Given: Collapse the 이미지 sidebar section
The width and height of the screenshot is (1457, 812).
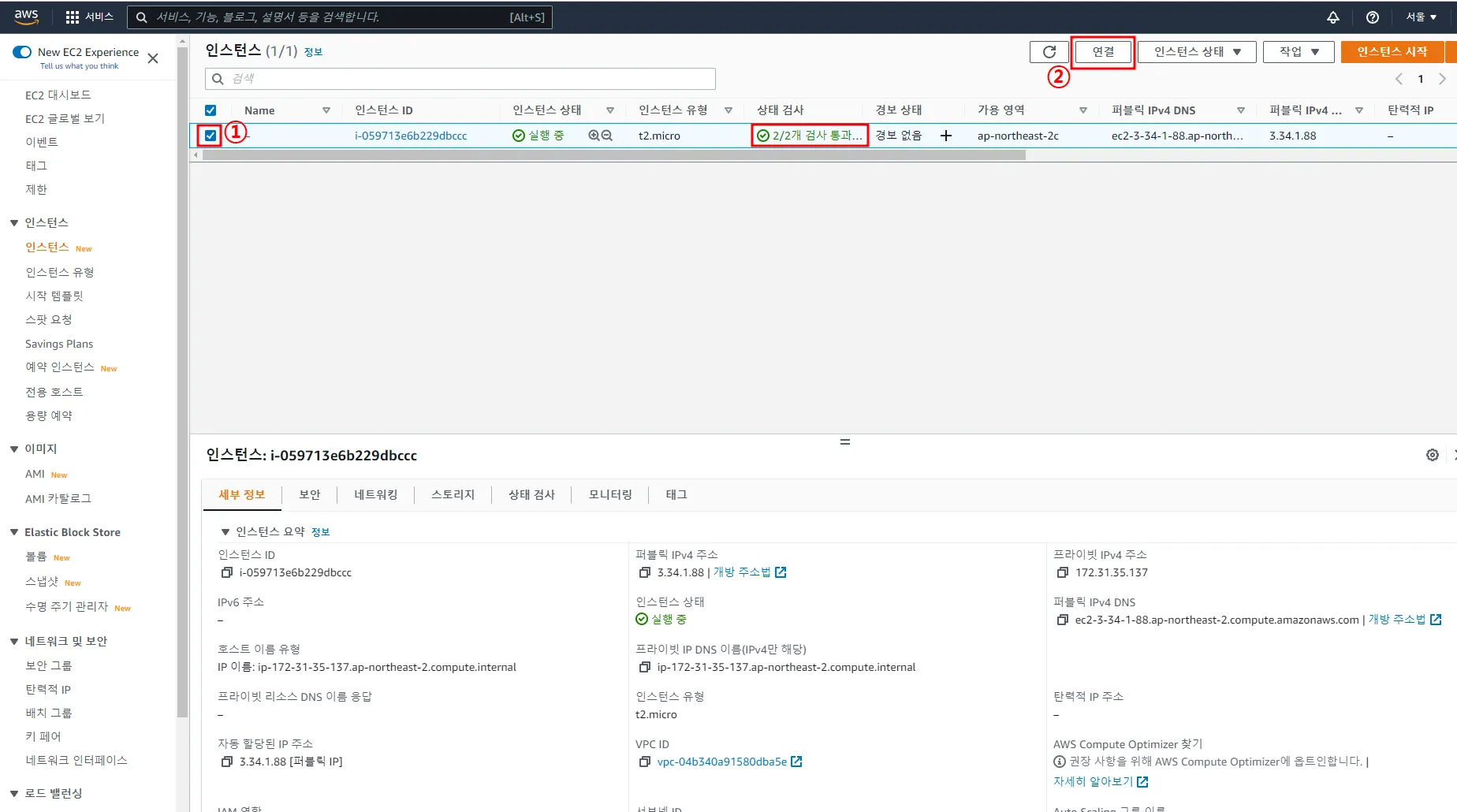Looking at the screenshot, I should pos(14,449).
